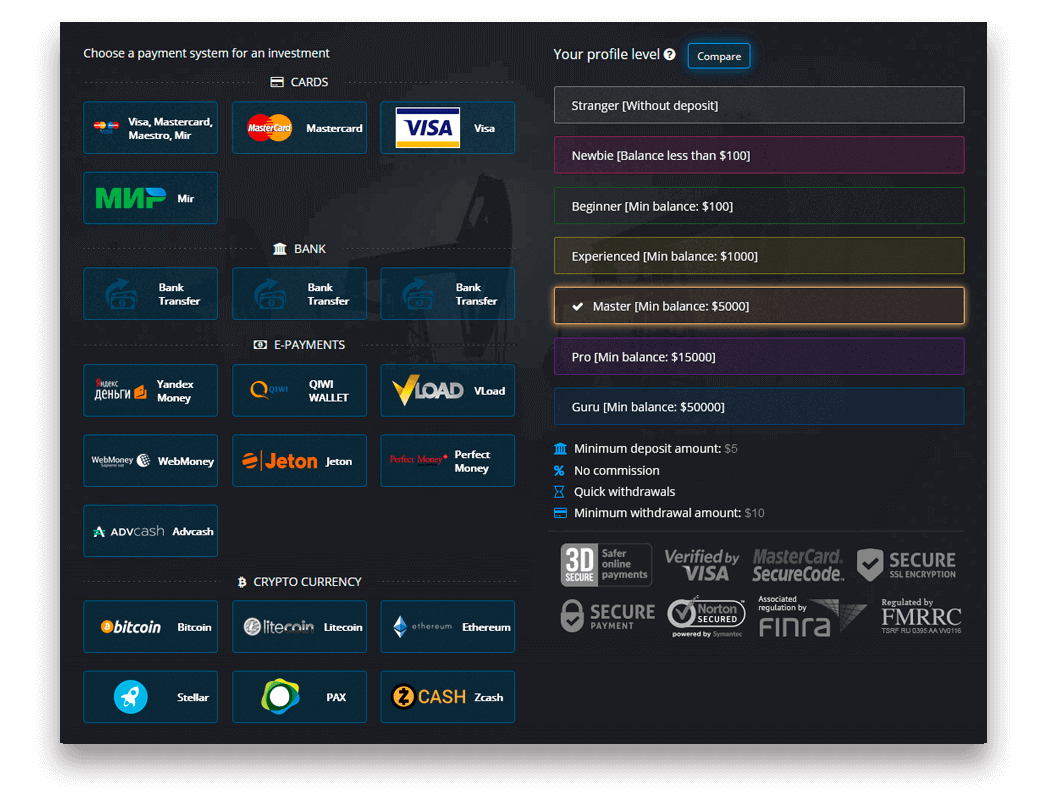Screen dimensions: 1043x795
Task: Choose QIWI Wallet e-payment
Action: tap(299, 391)
